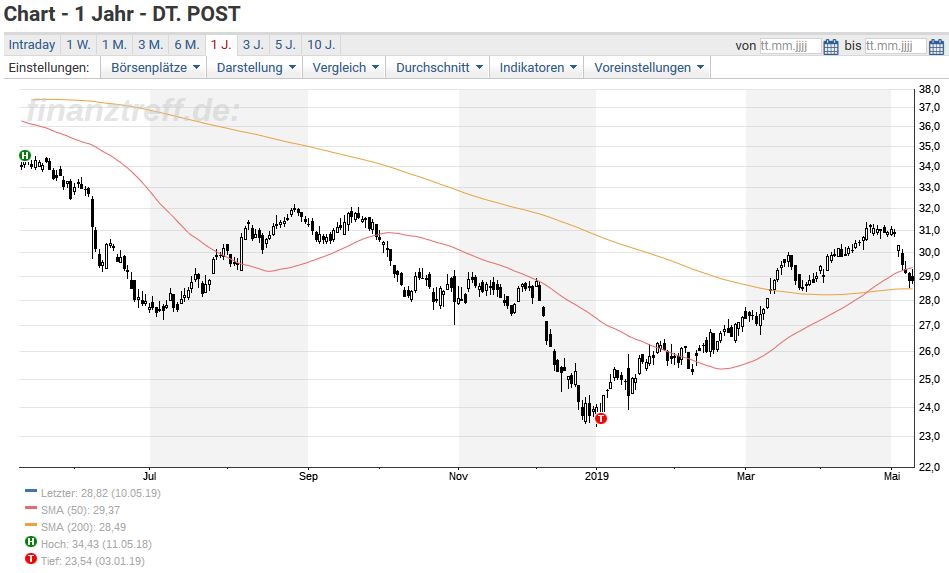Click the 'Mai' x-axis label

coord(892,476)
